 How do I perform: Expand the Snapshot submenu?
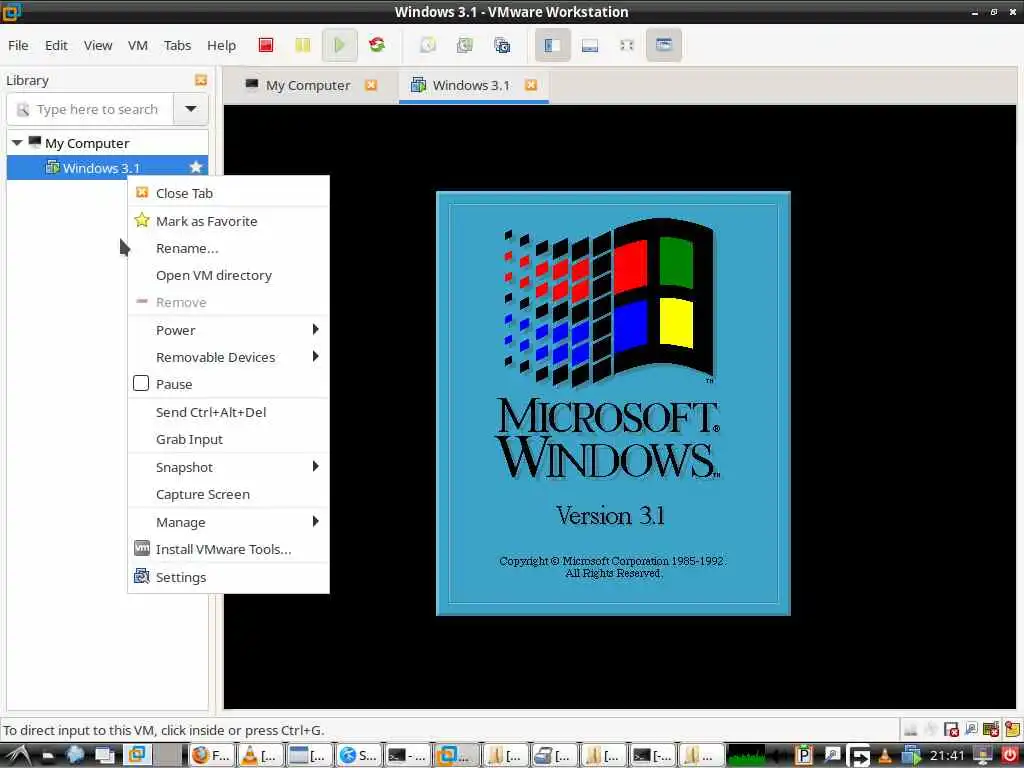click(228, 467)
